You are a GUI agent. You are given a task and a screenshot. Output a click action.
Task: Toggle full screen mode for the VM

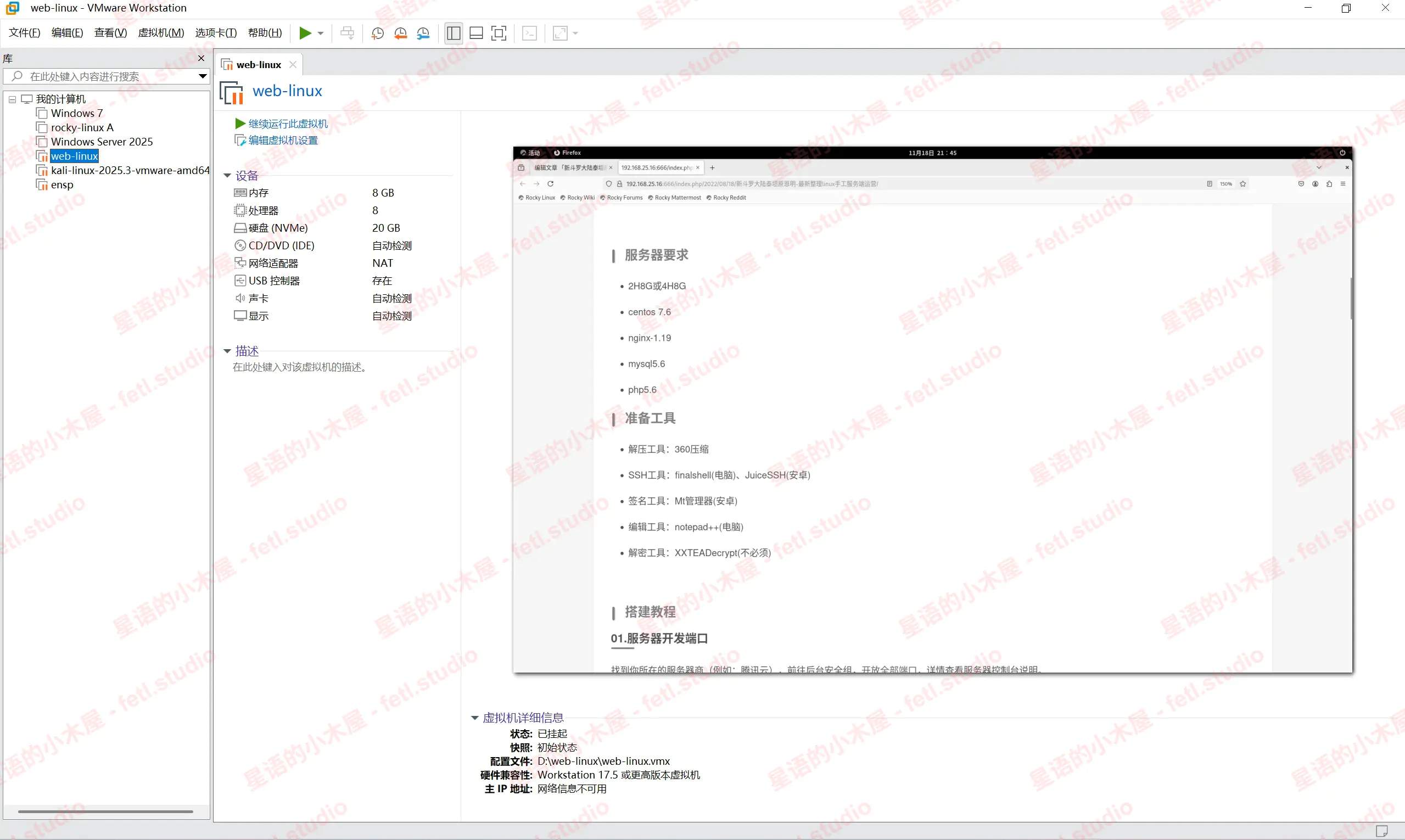point(499,33)
